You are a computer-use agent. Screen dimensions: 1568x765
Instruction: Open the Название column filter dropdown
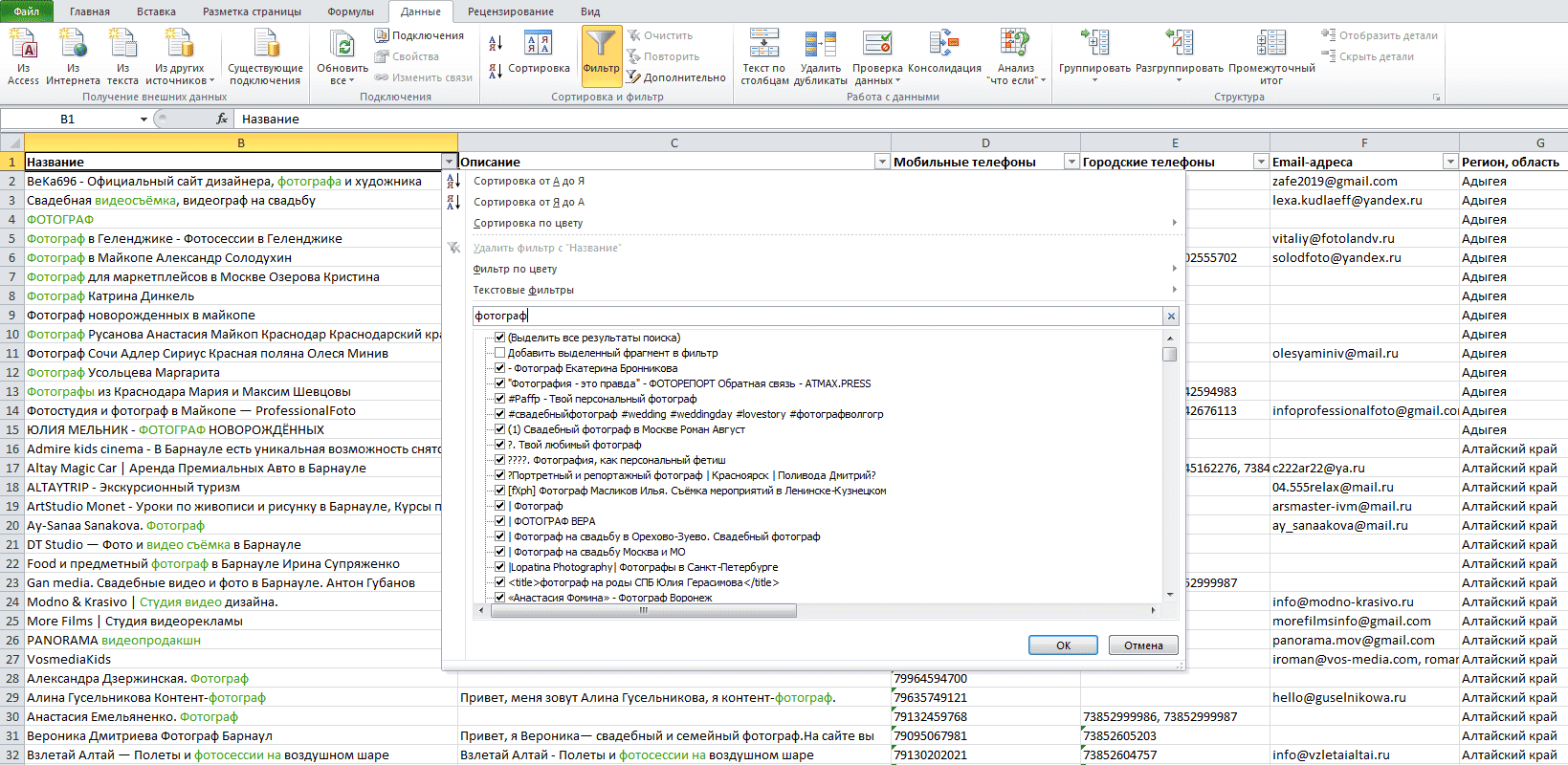[x=449, y=162]
